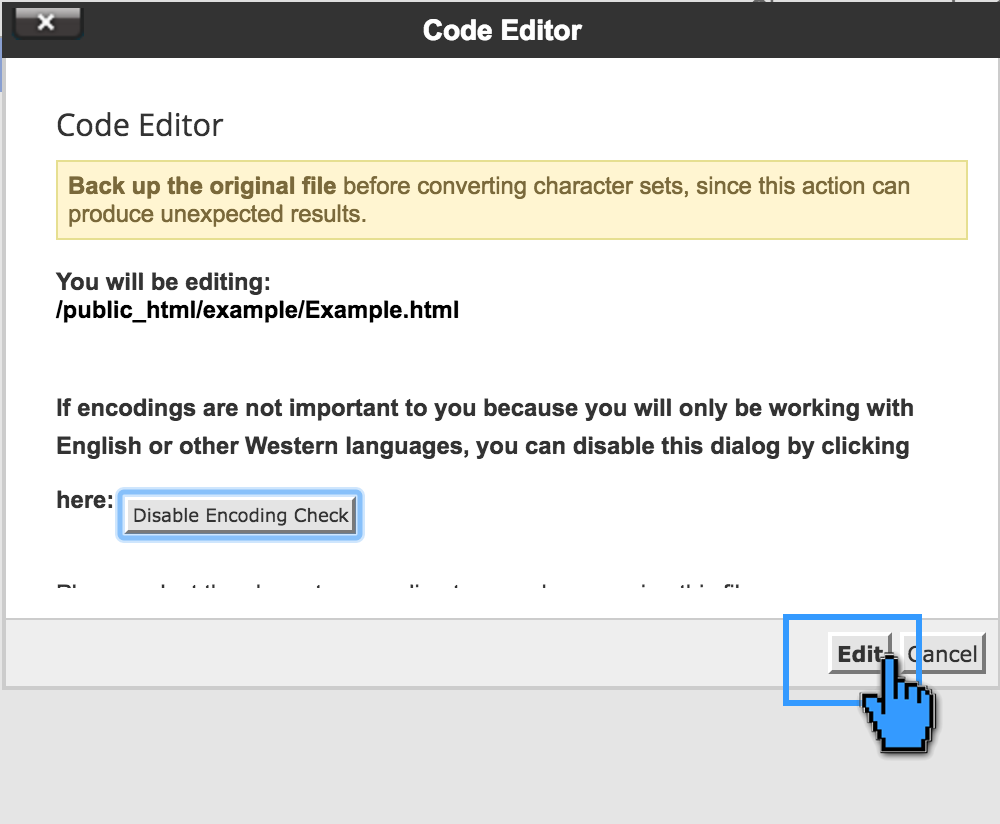Select the /public_html/example/Example.html file path
Screen dimensions: 1000x824
(x=257, y=310)
